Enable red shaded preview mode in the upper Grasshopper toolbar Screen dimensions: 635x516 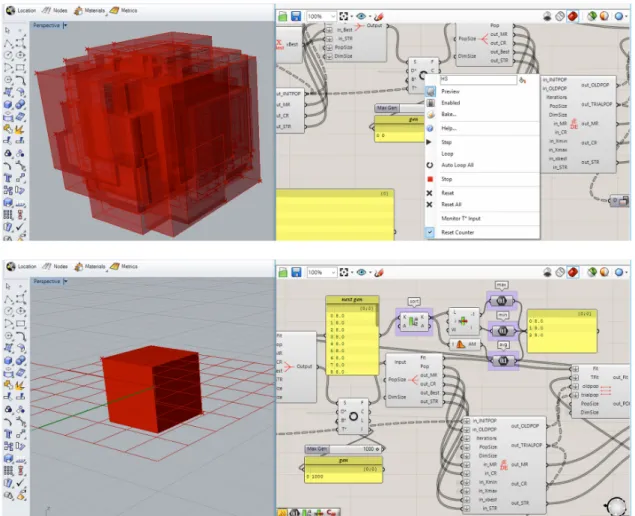tap(573, 16)
